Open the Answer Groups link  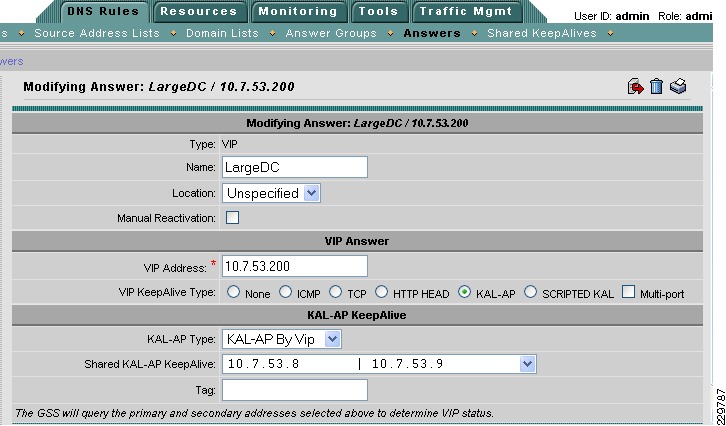[x=331, y=33]
